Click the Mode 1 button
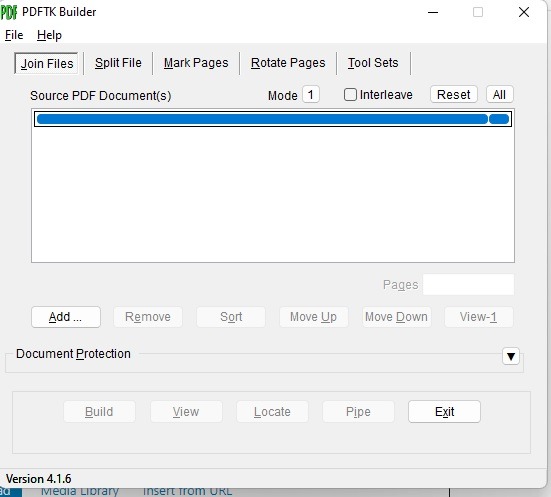The height and width of the screenshot is (497, 551). pos(311,95)
